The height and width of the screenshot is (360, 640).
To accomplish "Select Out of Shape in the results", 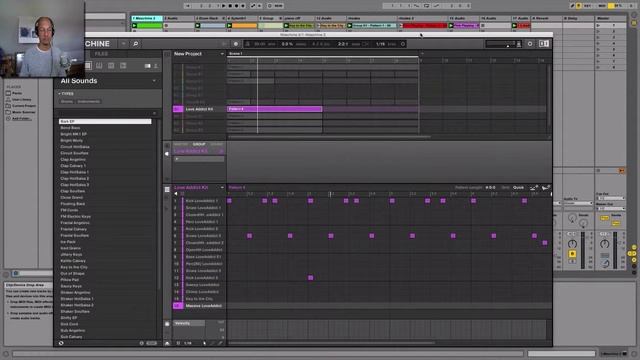I will tap(72, 273).
